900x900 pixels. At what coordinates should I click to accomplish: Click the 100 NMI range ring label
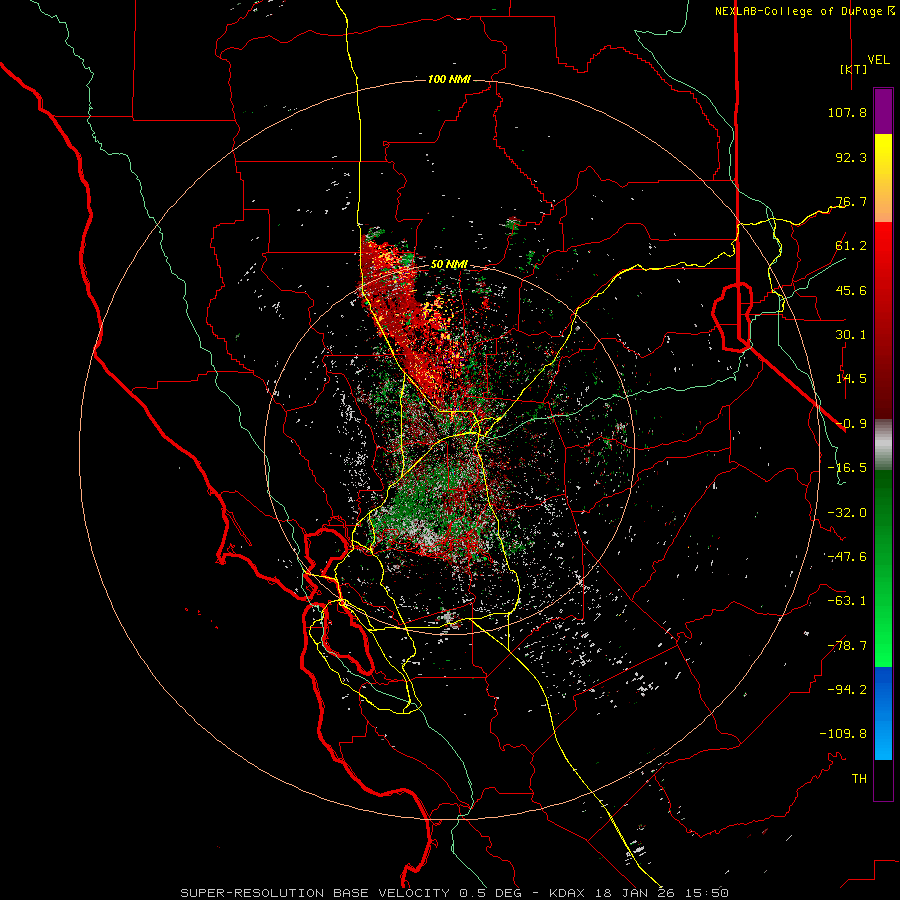(x=449, y=79)
